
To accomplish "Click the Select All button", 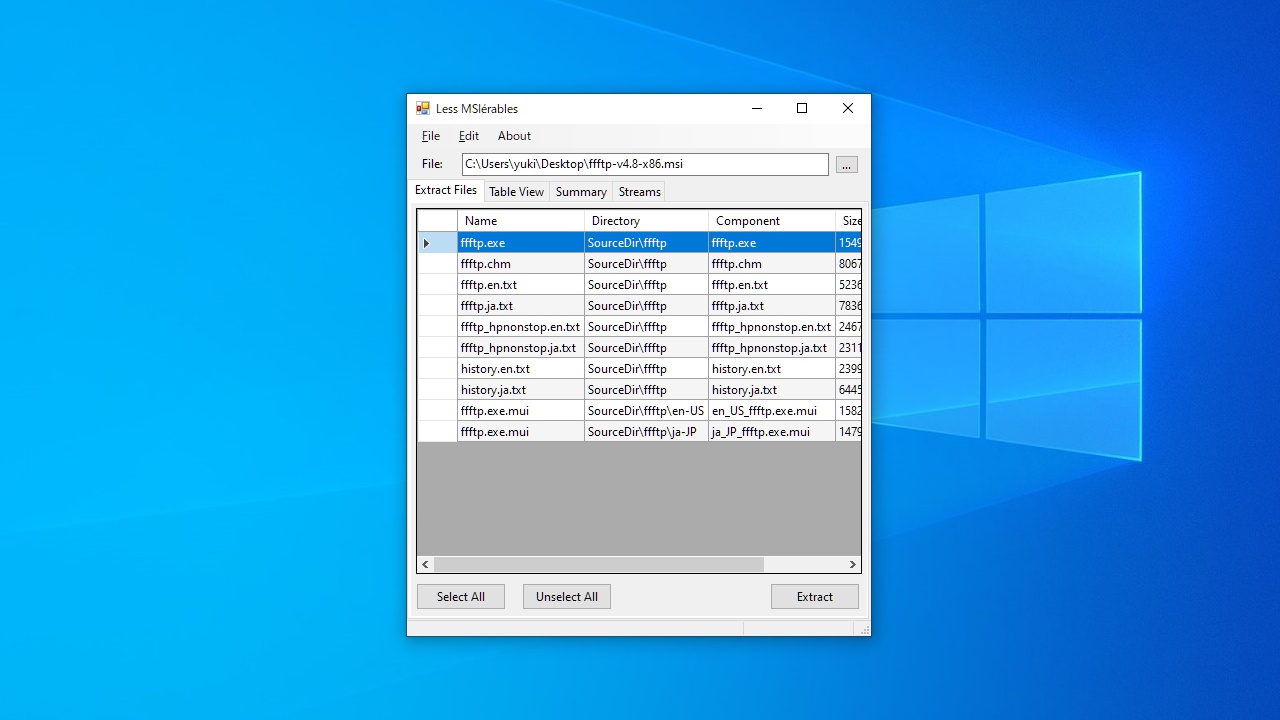I will 461,597.
